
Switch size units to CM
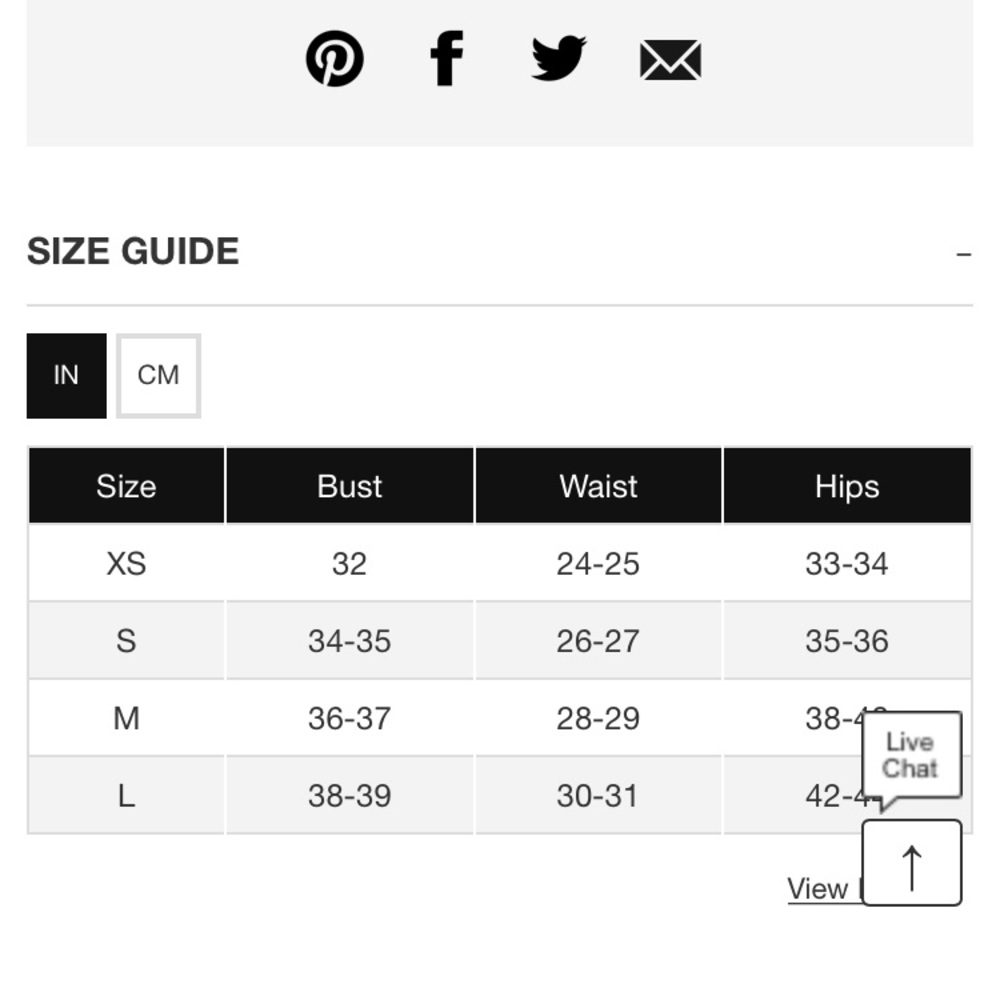(158, 376)
